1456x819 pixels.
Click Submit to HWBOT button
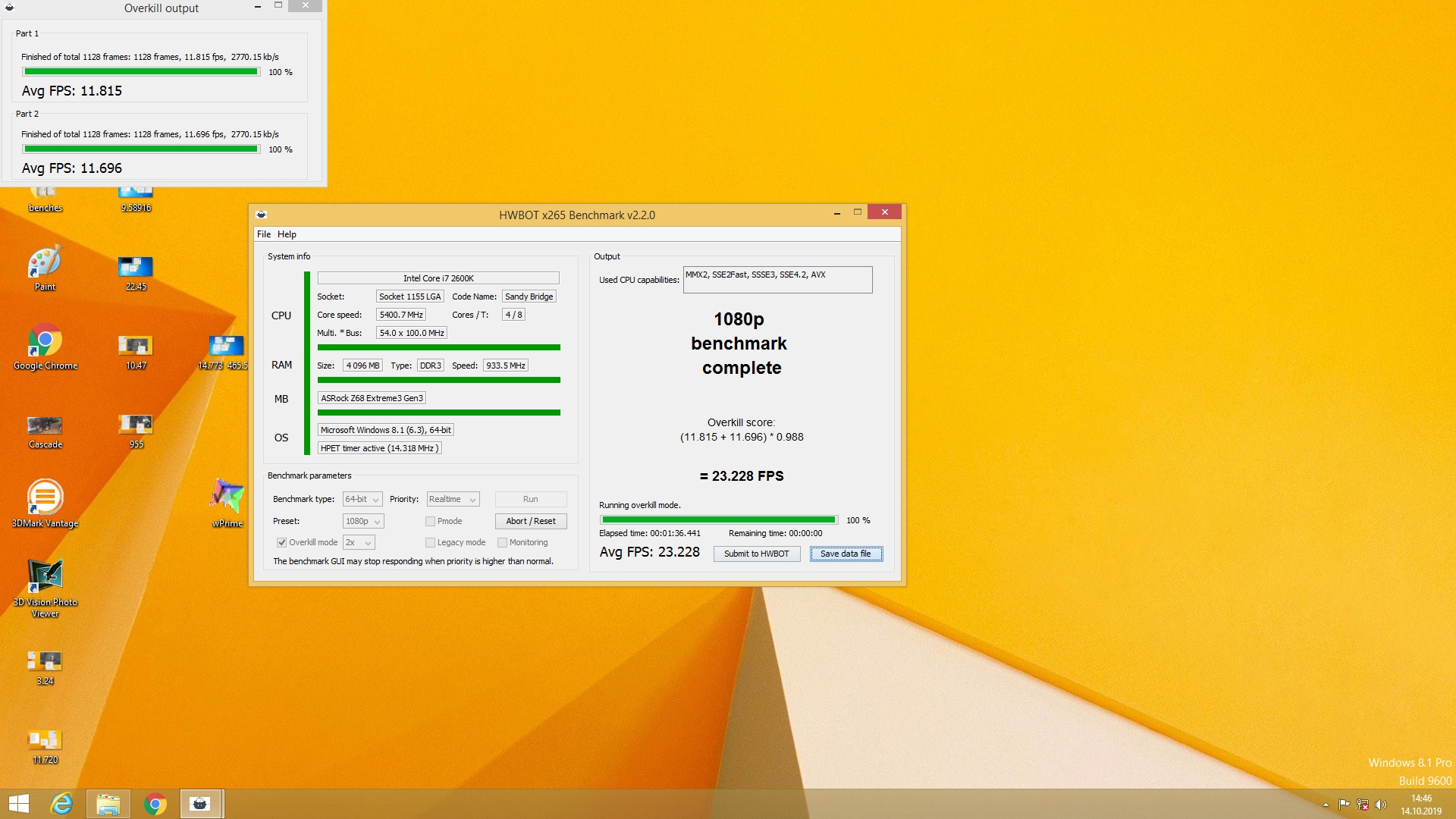pyautogui.click(x=756, y=554)
